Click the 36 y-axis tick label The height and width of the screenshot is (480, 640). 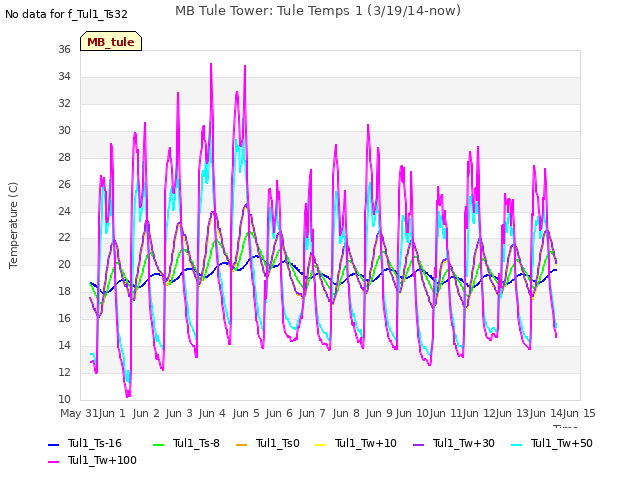coord(64,49)
